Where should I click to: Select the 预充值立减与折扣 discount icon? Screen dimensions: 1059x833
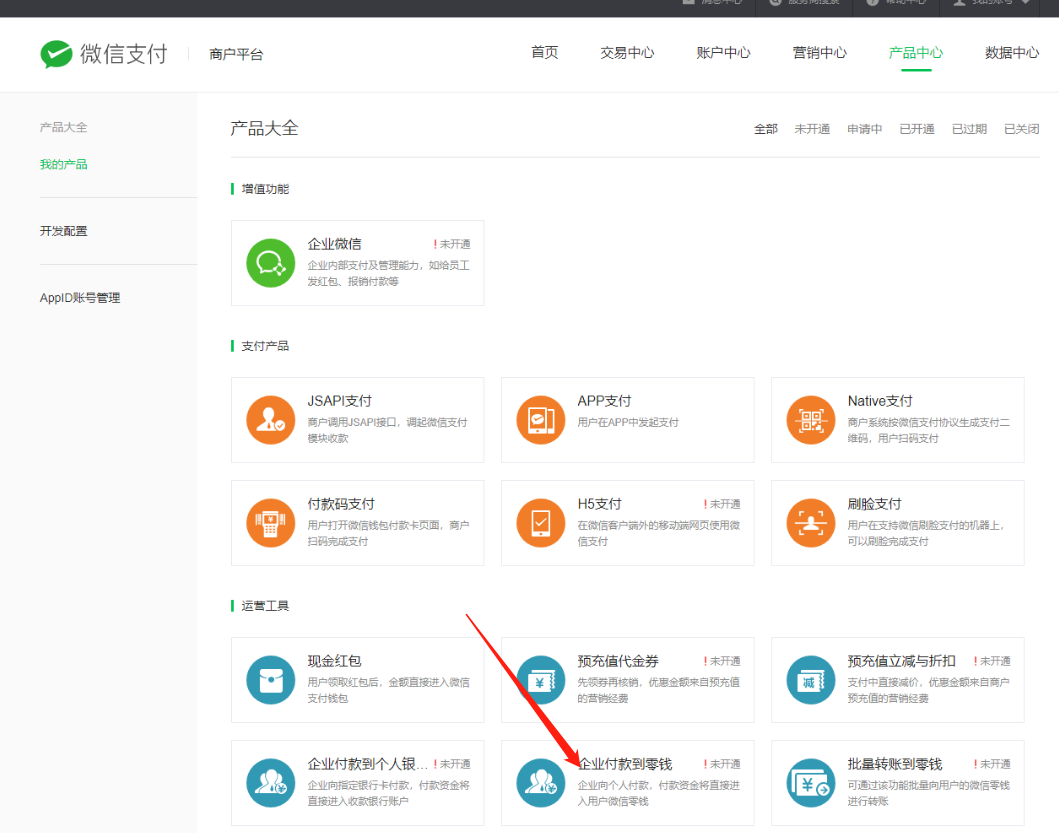pos(810,680)
